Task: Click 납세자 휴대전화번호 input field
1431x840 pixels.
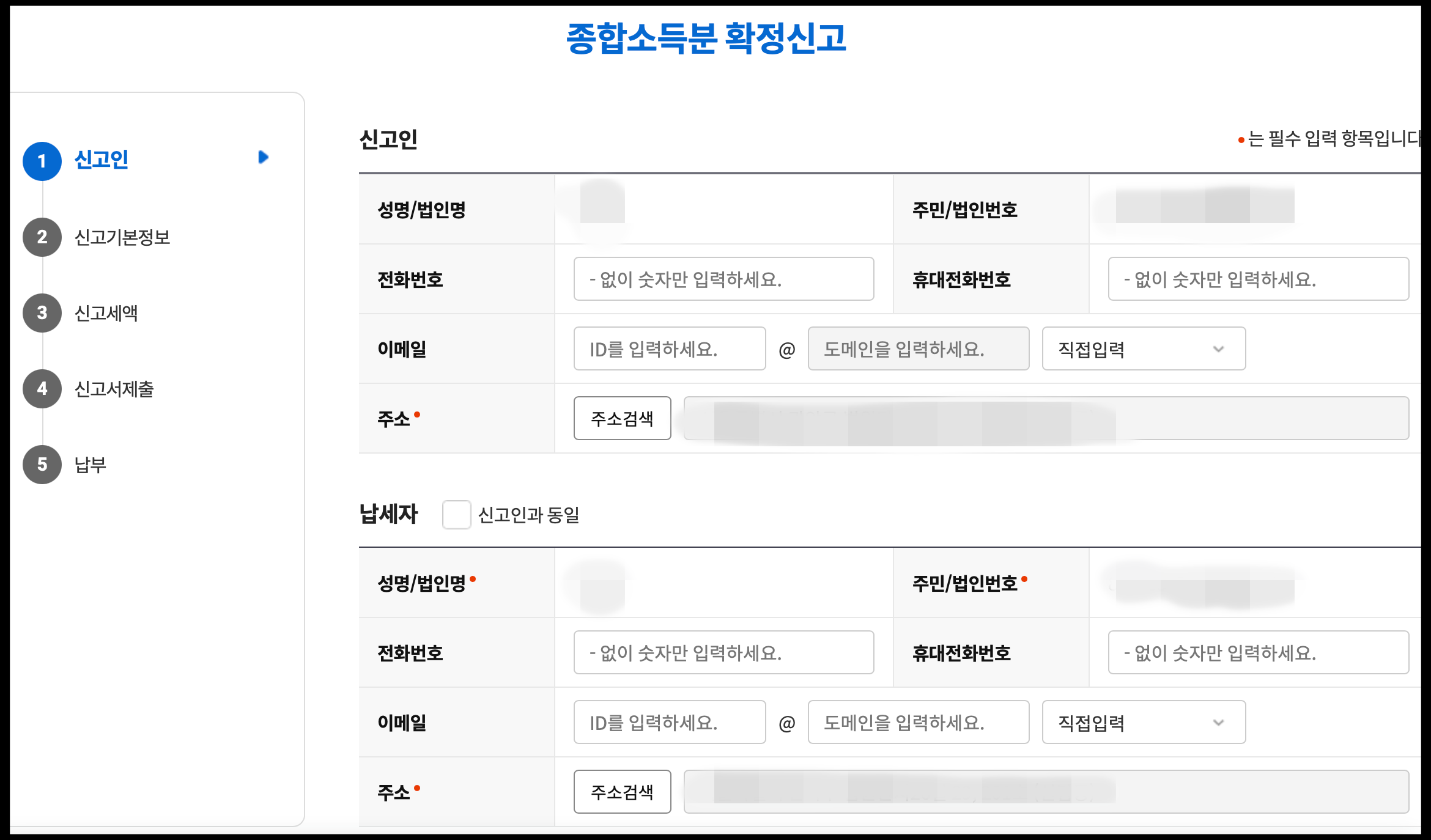Action: coord(1258,652)
